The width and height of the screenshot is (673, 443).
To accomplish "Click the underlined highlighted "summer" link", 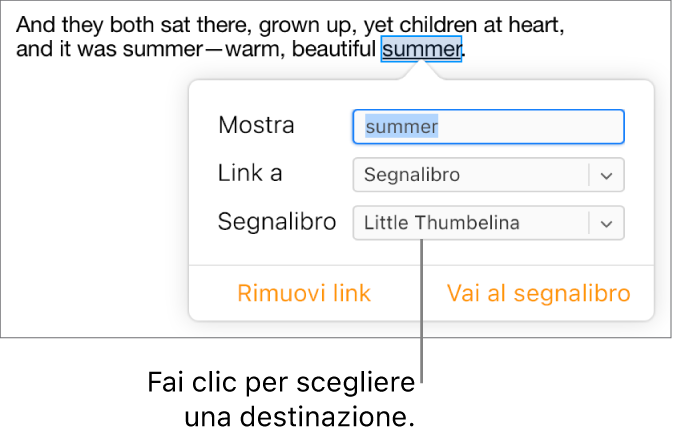I will 421,49.
